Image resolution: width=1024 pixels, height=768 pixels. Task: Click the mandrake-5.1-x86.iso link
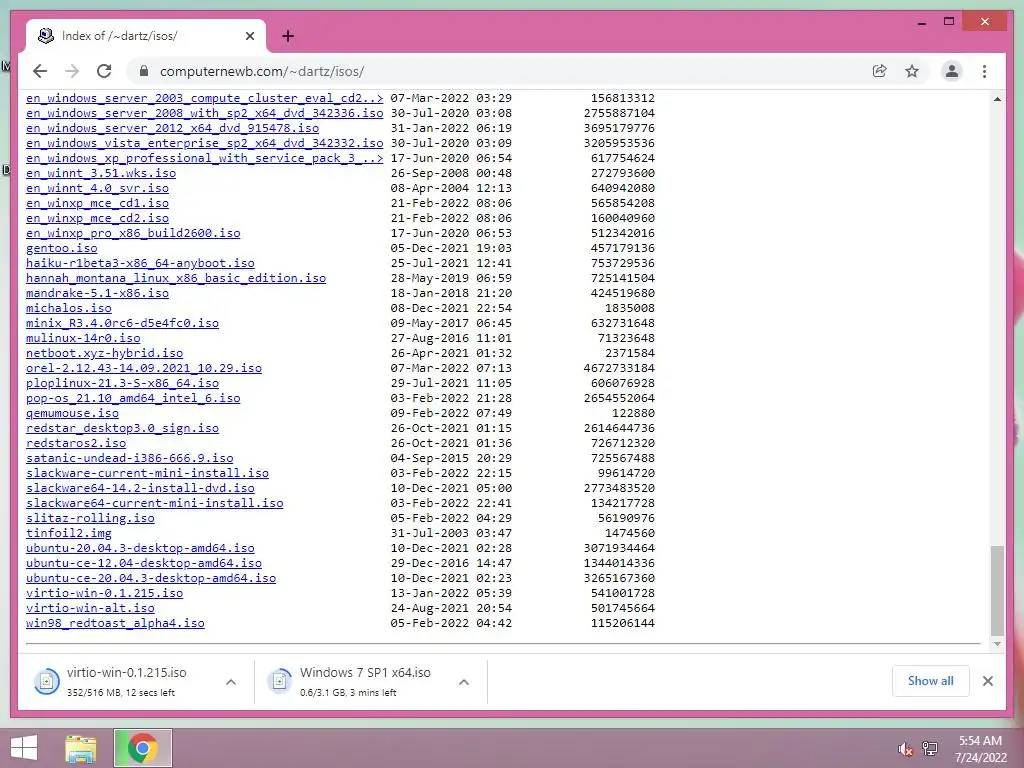coord(97,293)
